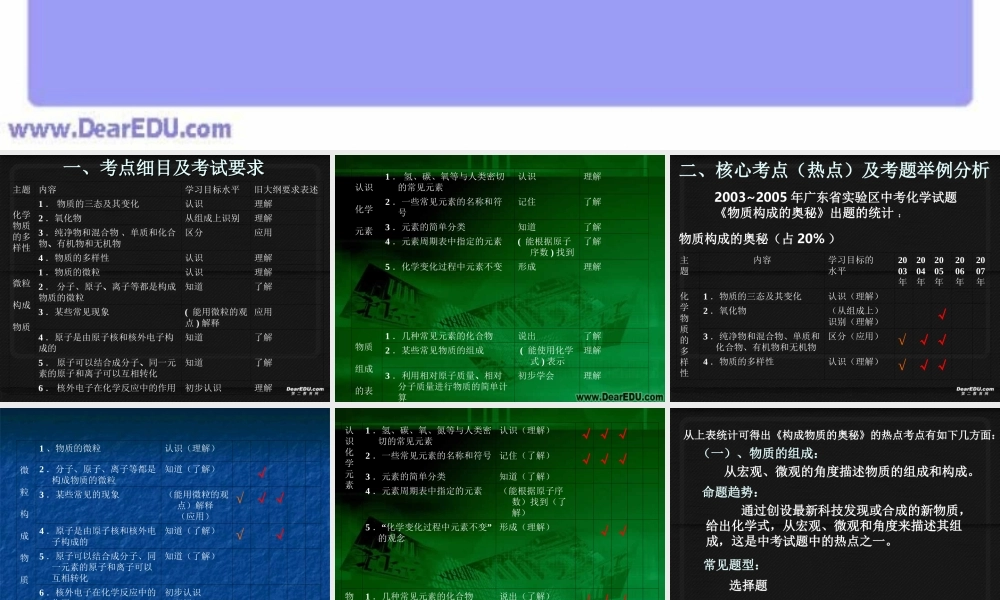This screenshot has height=600, width=1000.
Task: Open the slide titled 二、核心考点（热点）及考题举例分析
Action: [x=835, y=279]
